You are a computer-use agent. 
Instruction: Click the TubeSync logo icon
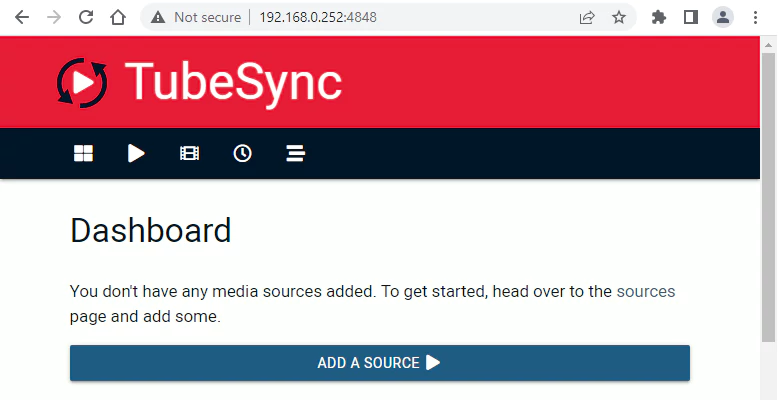(x=82, y=83)
